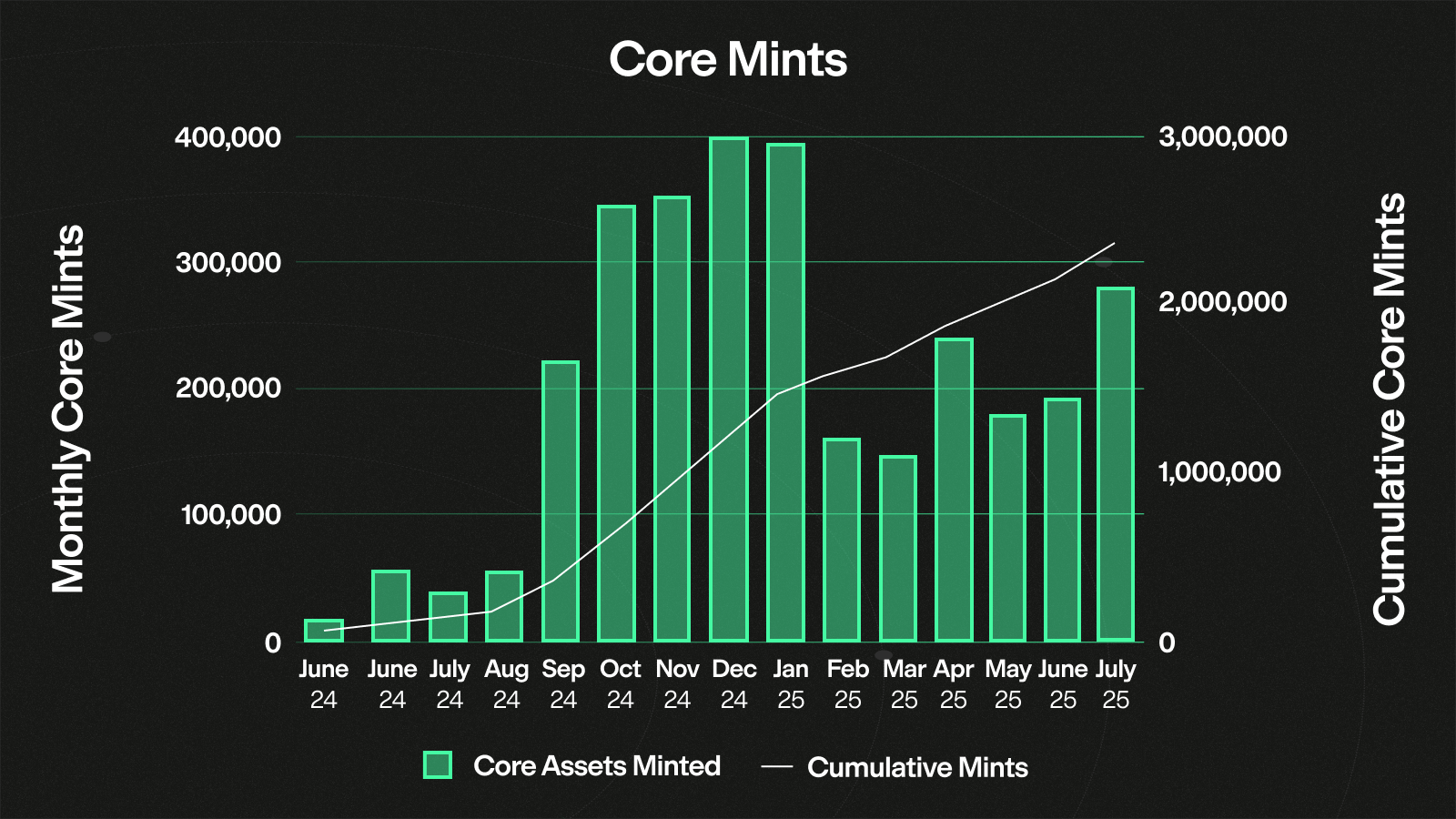Select the Sep 24 bar
This screenshot has height=819, width=1456.
[561, 501]
